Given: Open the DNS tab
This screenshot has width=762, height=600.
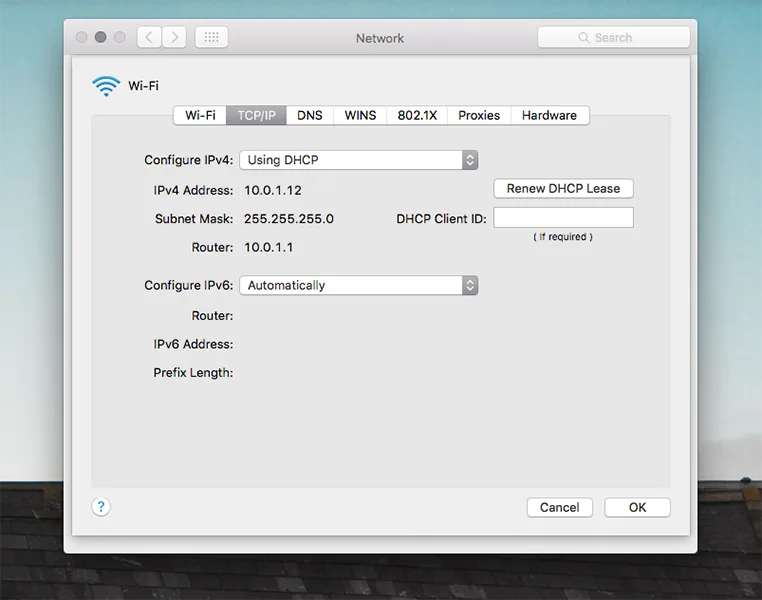Looking at the screenshot, I should pos(310,115).
